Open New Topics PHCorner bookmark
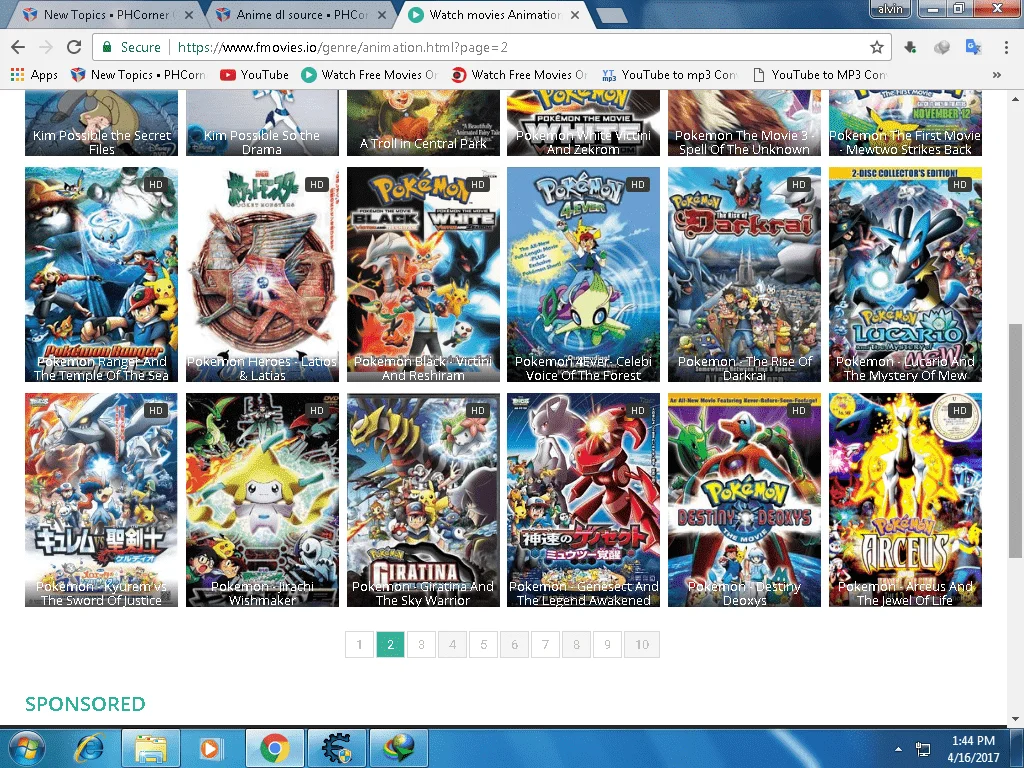Viewport: 1024px width, 768px height. (138, 74)
